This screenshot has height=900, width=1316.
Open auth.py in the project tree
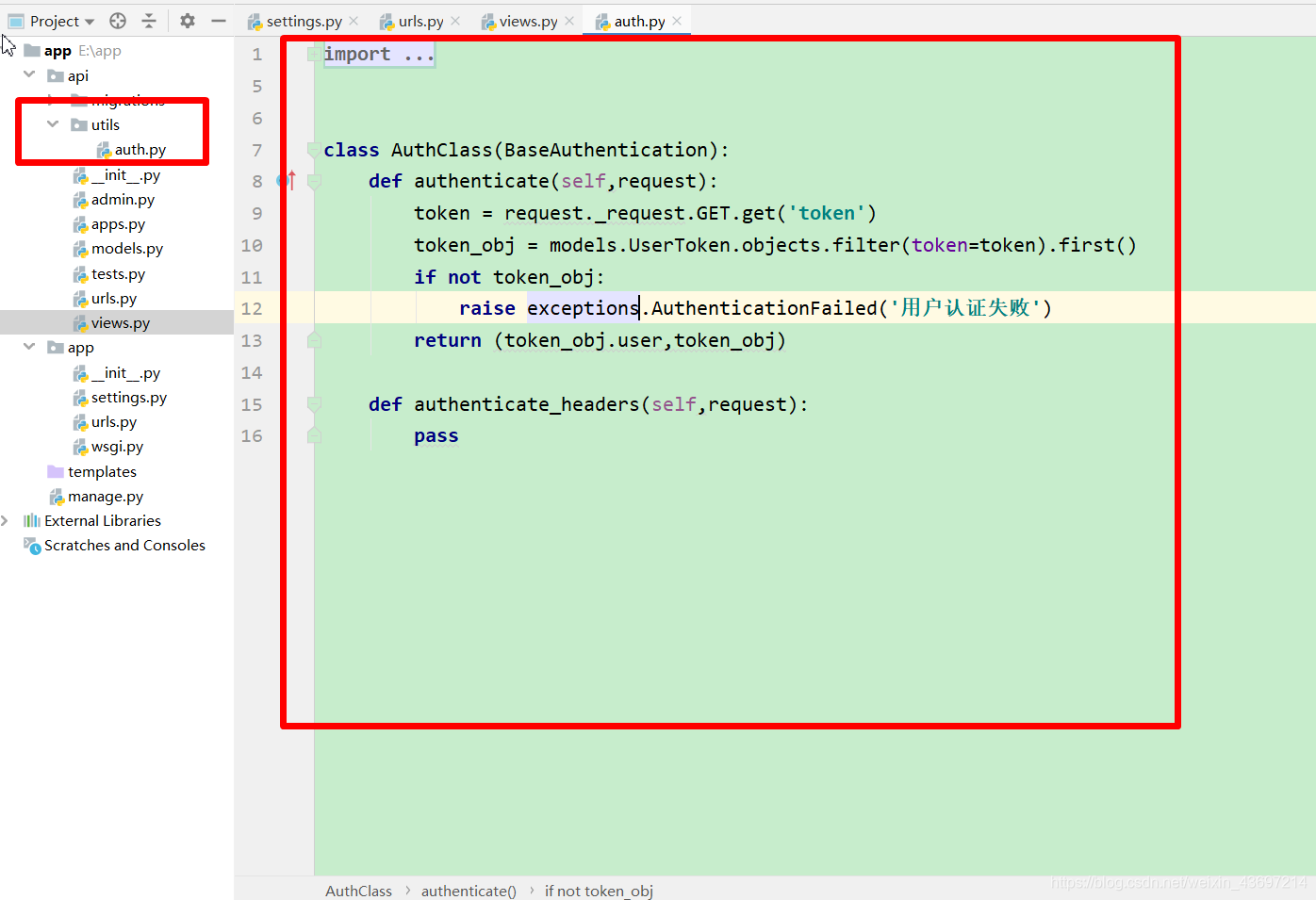(x=140, y=150)
